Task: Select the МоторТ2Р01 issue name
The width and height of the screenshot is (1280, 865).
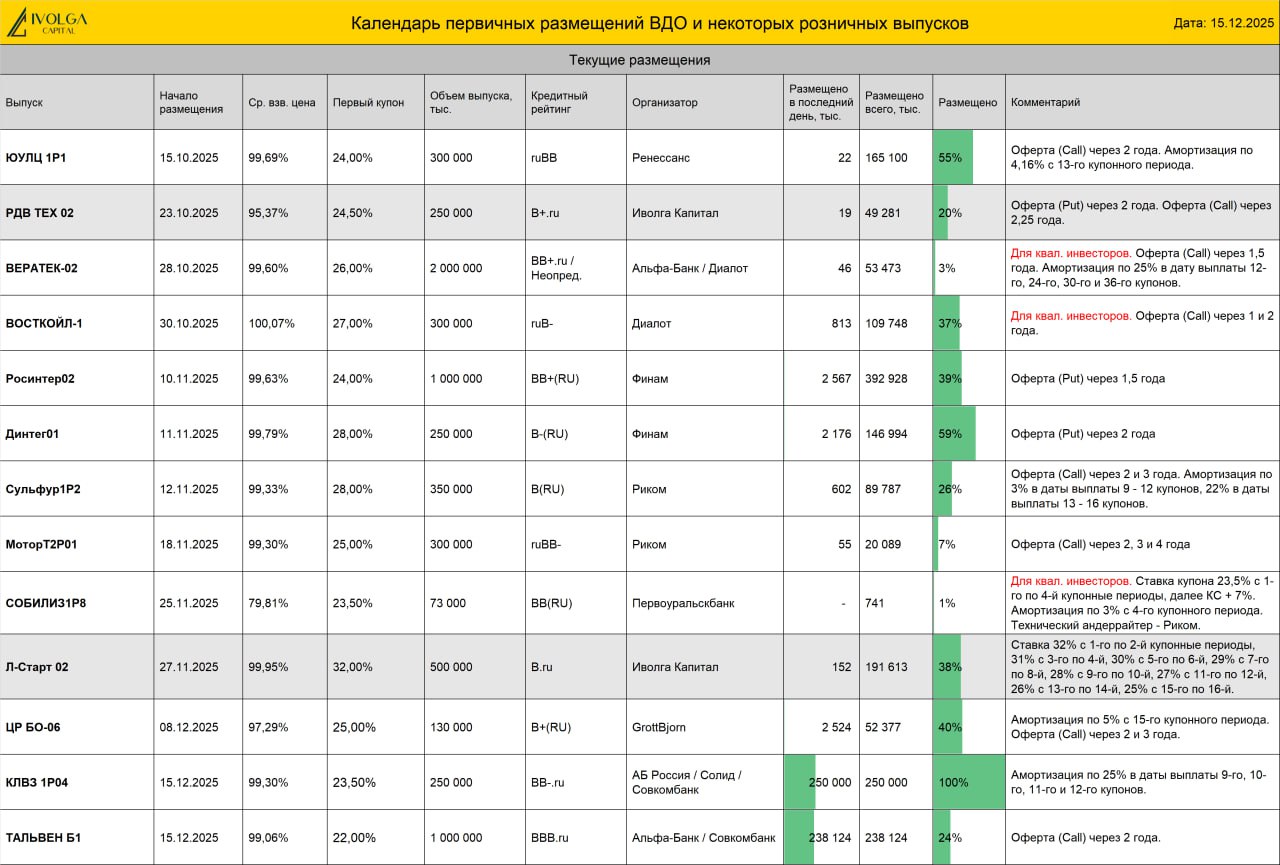Action: pos(42,544)
